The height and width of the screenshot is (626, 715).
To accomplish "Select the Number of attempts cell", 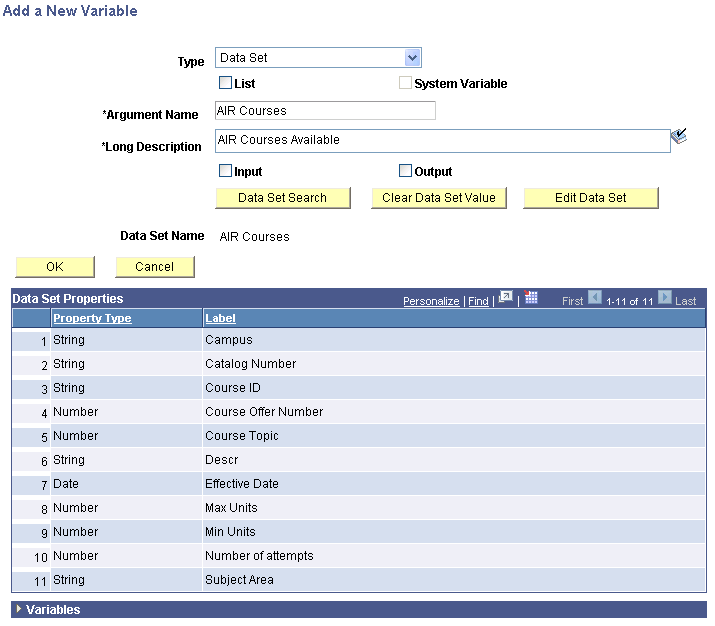I will tap(454, 556).
